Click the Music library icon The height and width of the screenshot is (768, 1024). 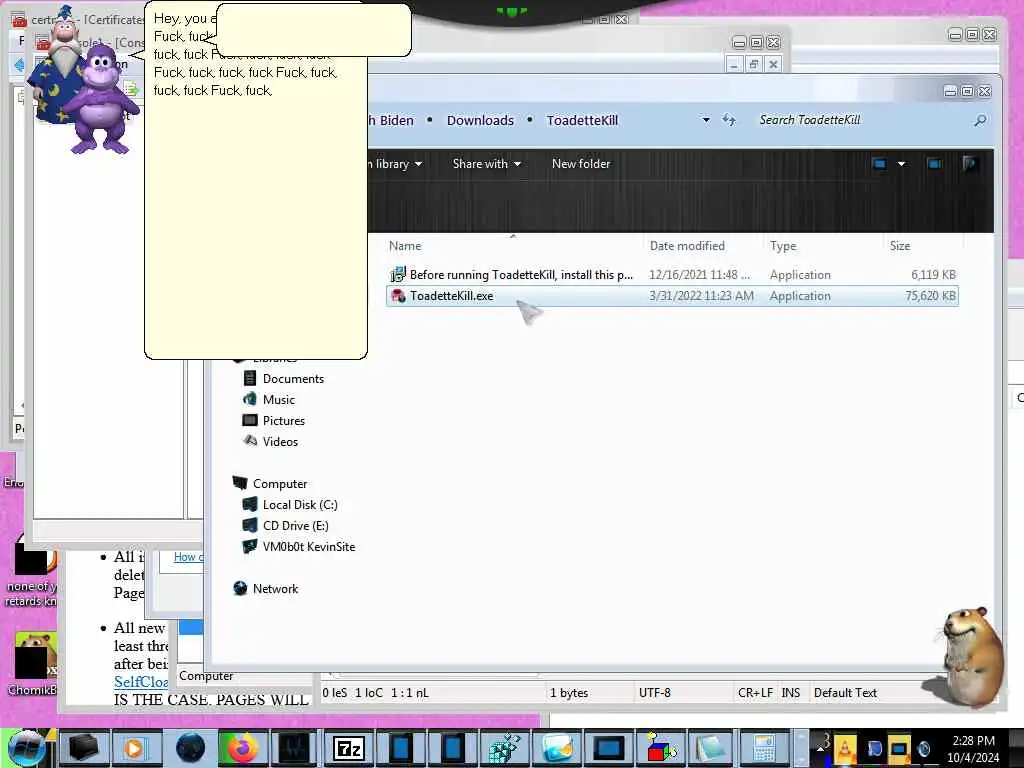[249, 399]
